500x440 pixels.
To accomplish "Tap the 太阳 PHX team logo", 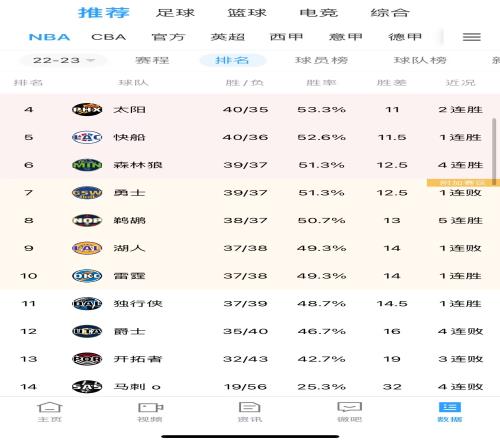I will 87,109.
